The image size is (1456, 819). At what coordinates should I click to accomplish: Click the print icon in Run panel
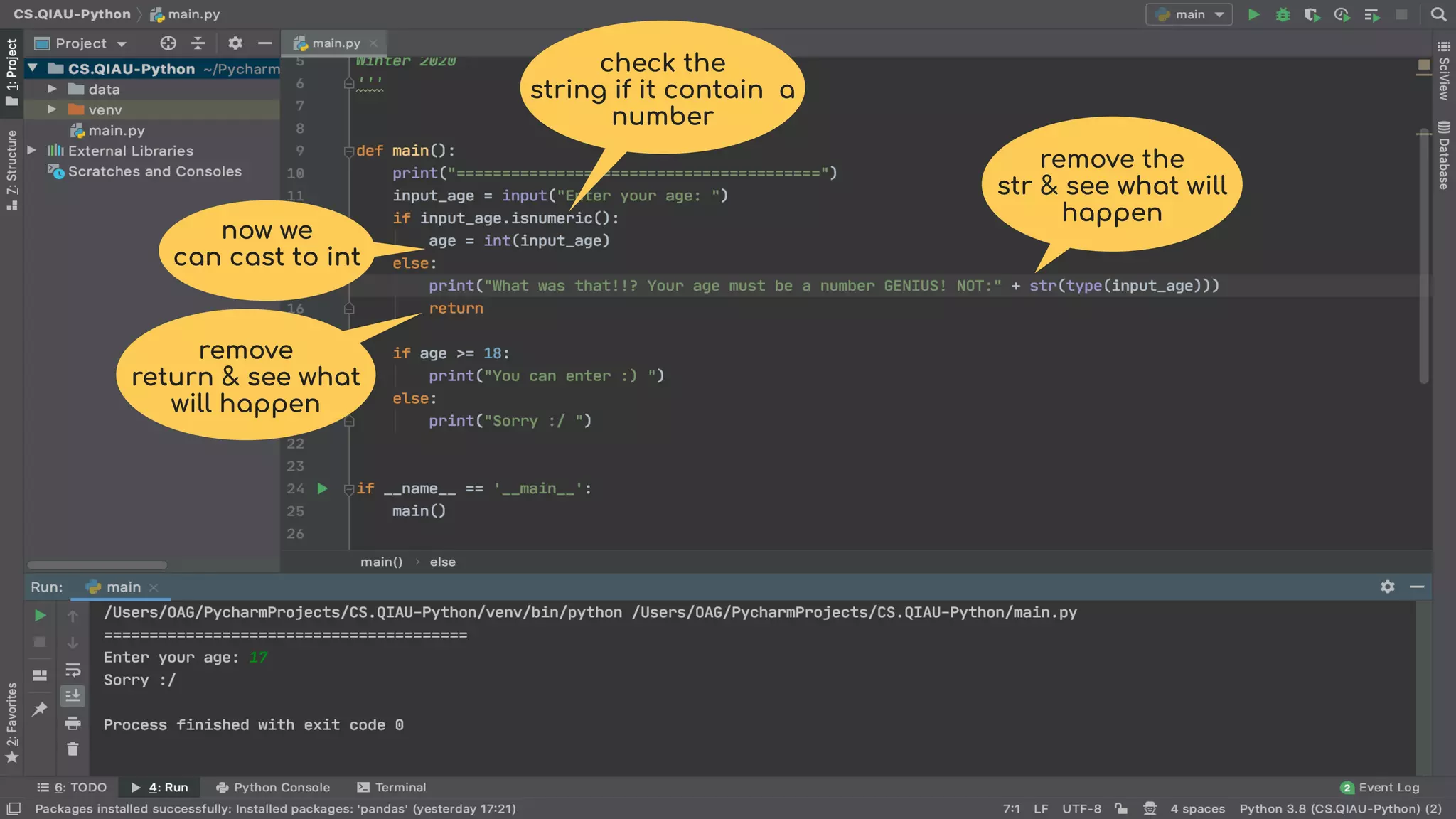73,723
